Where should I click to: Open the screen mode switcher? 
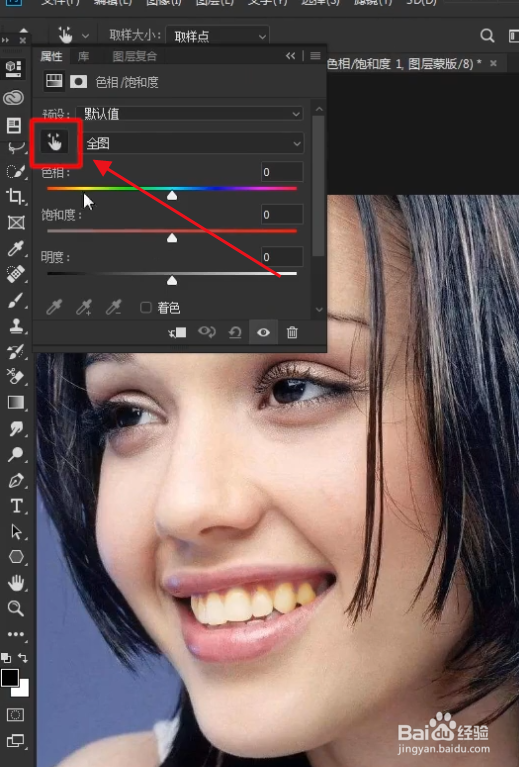[x=15, y=741]
